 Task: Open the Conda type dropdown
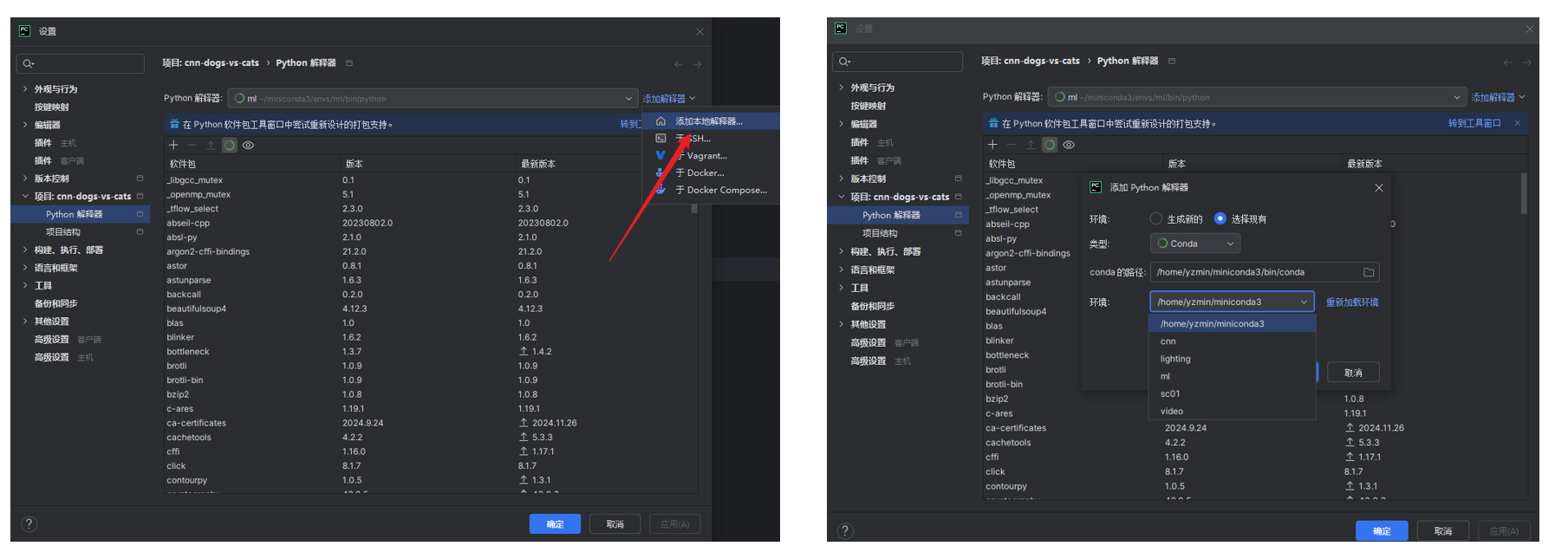[1195, 244]
